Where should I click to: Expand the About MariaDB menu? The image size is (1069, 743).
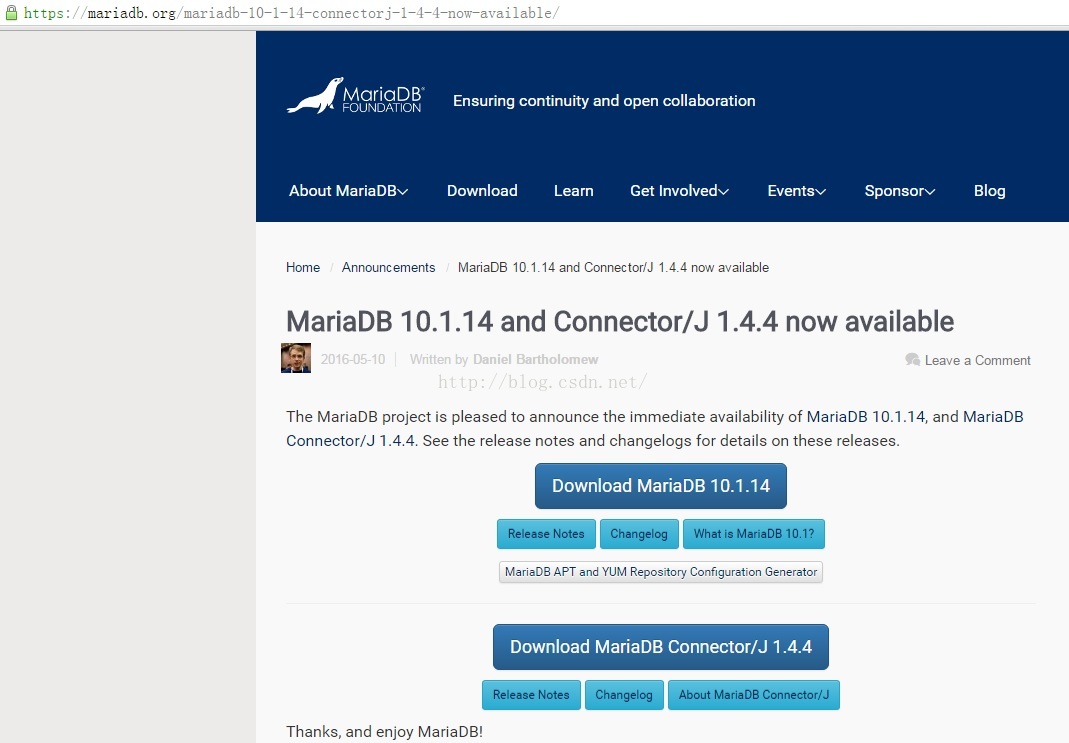click(x=348, y=191)
